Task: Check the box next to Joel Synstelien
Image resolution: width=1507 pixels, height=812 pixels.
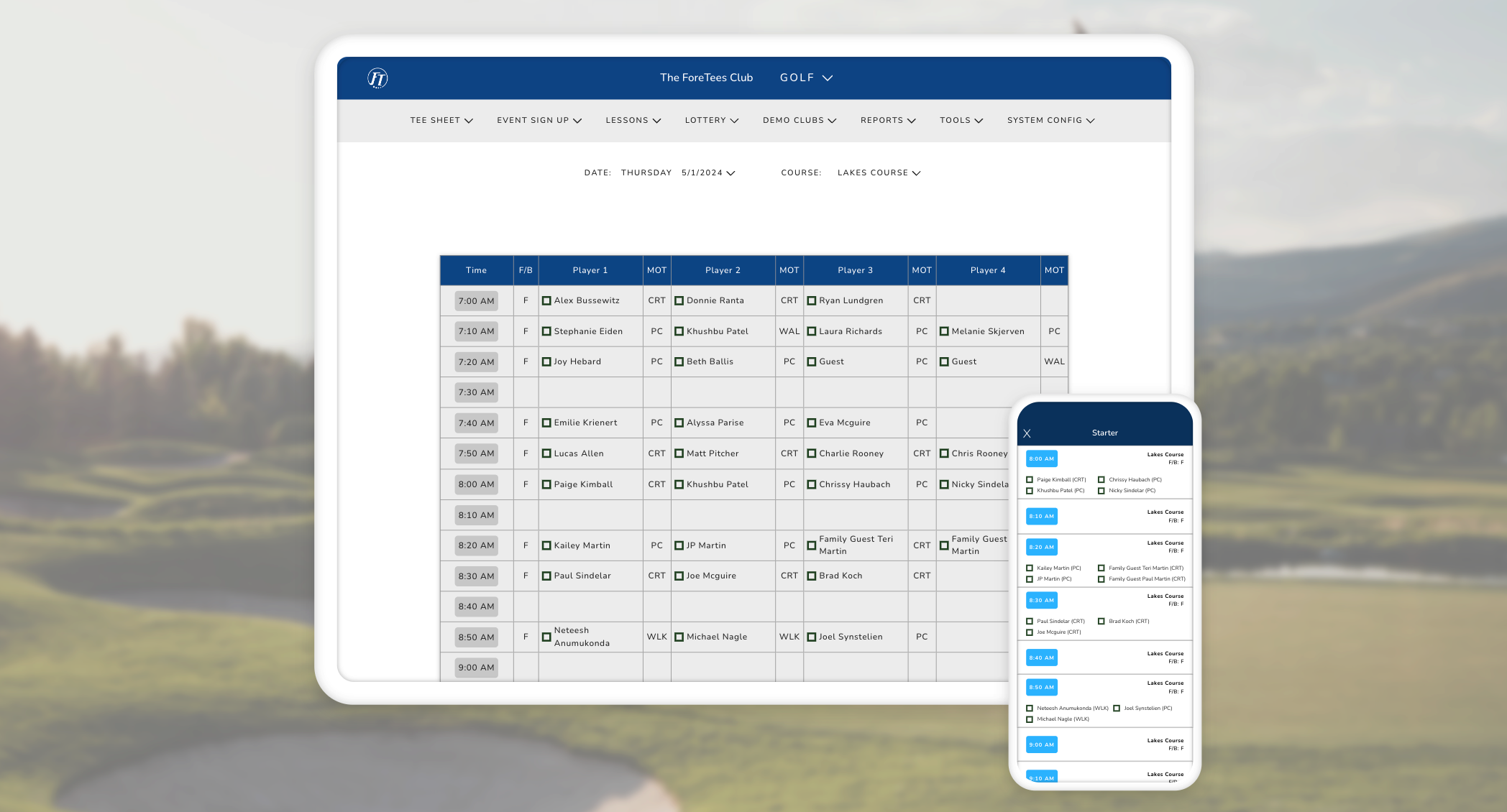Action: pyautogui.click(x=811, y=637)
